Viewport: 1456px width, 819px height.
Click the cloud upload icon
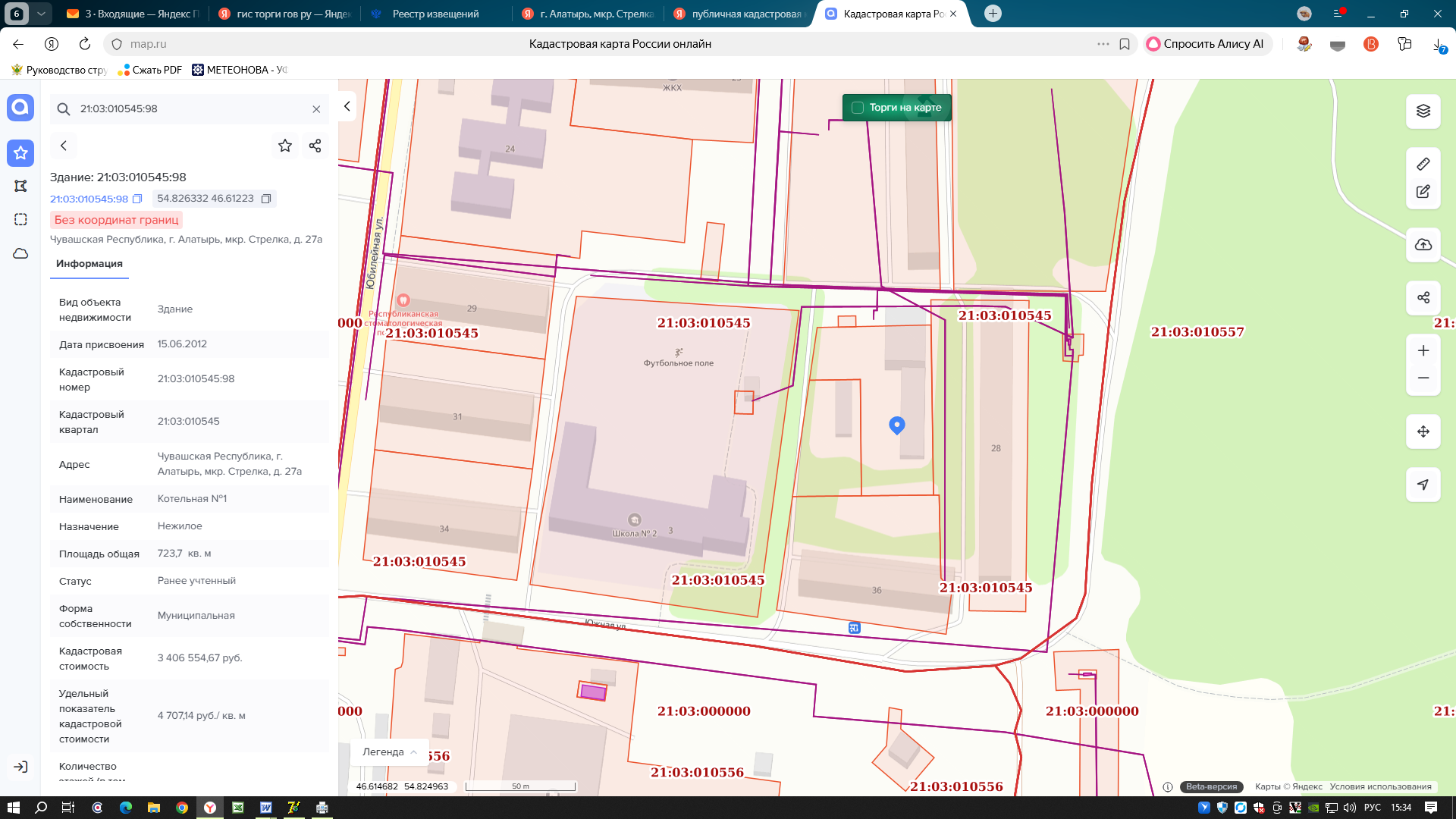pos(1423,245)
